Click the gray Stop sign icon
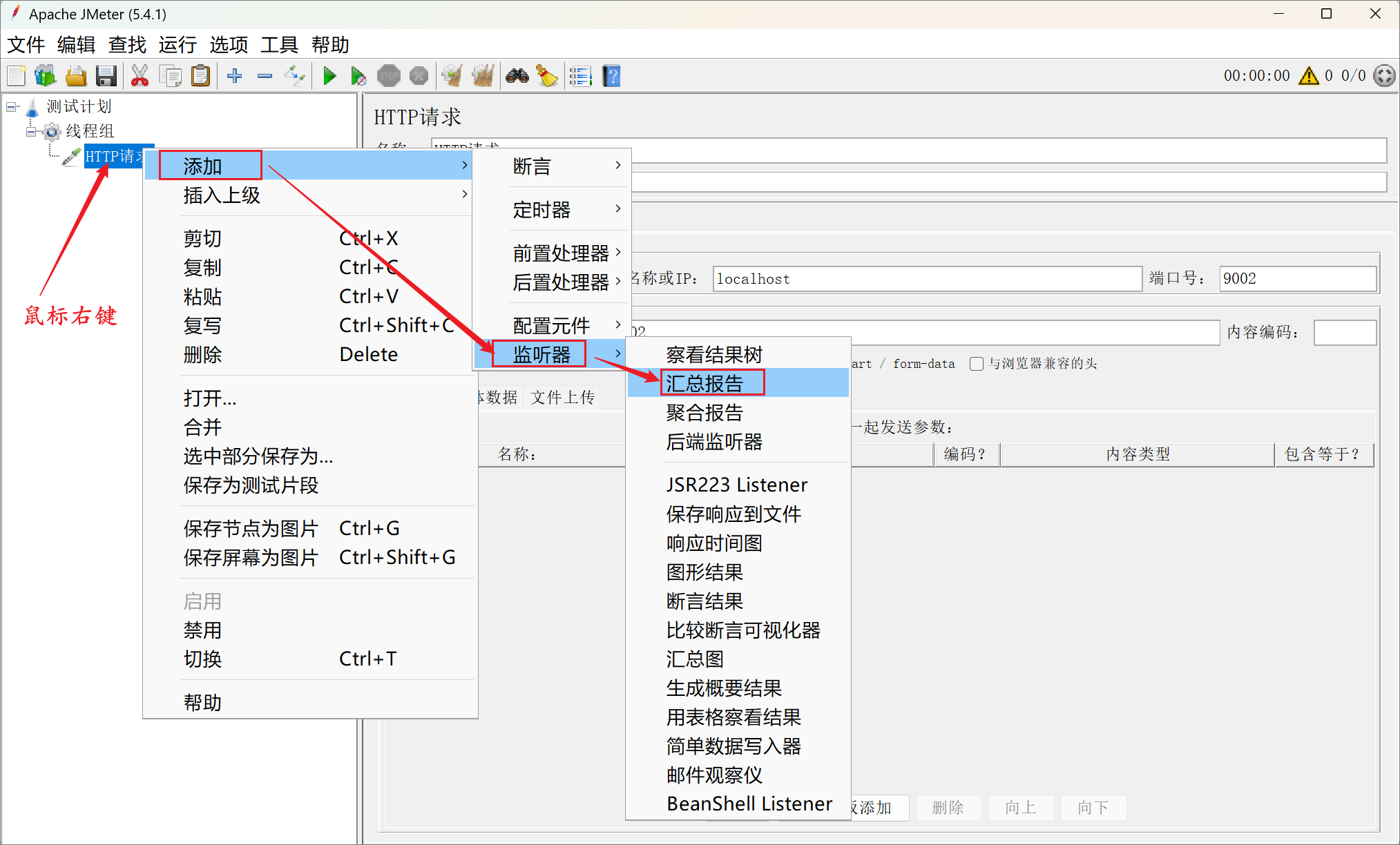Screen dimensions: 1400x845 click(389, 76)
